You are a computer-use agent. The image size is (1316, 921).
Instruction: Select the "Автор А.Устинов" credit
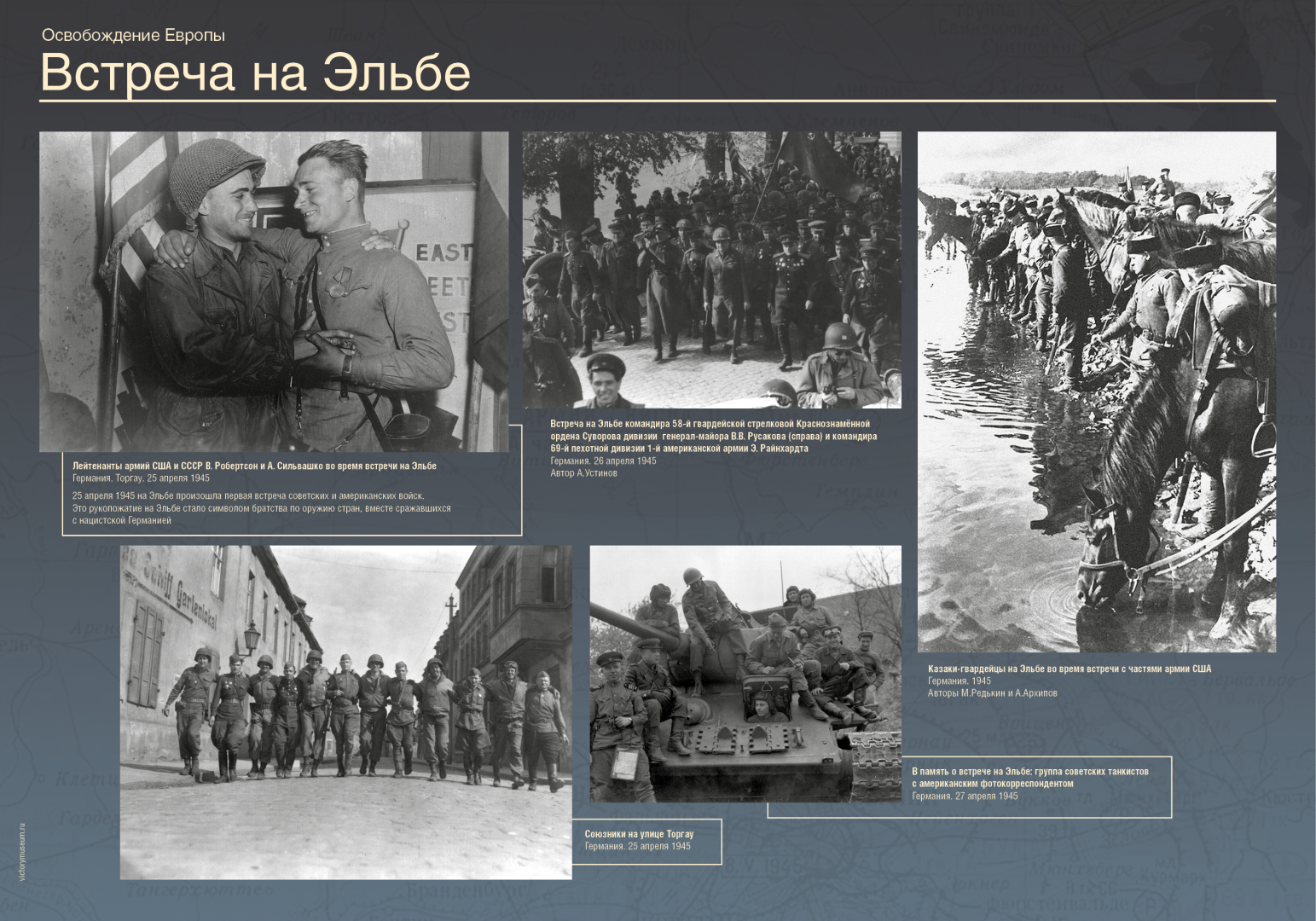coord(583,473)
